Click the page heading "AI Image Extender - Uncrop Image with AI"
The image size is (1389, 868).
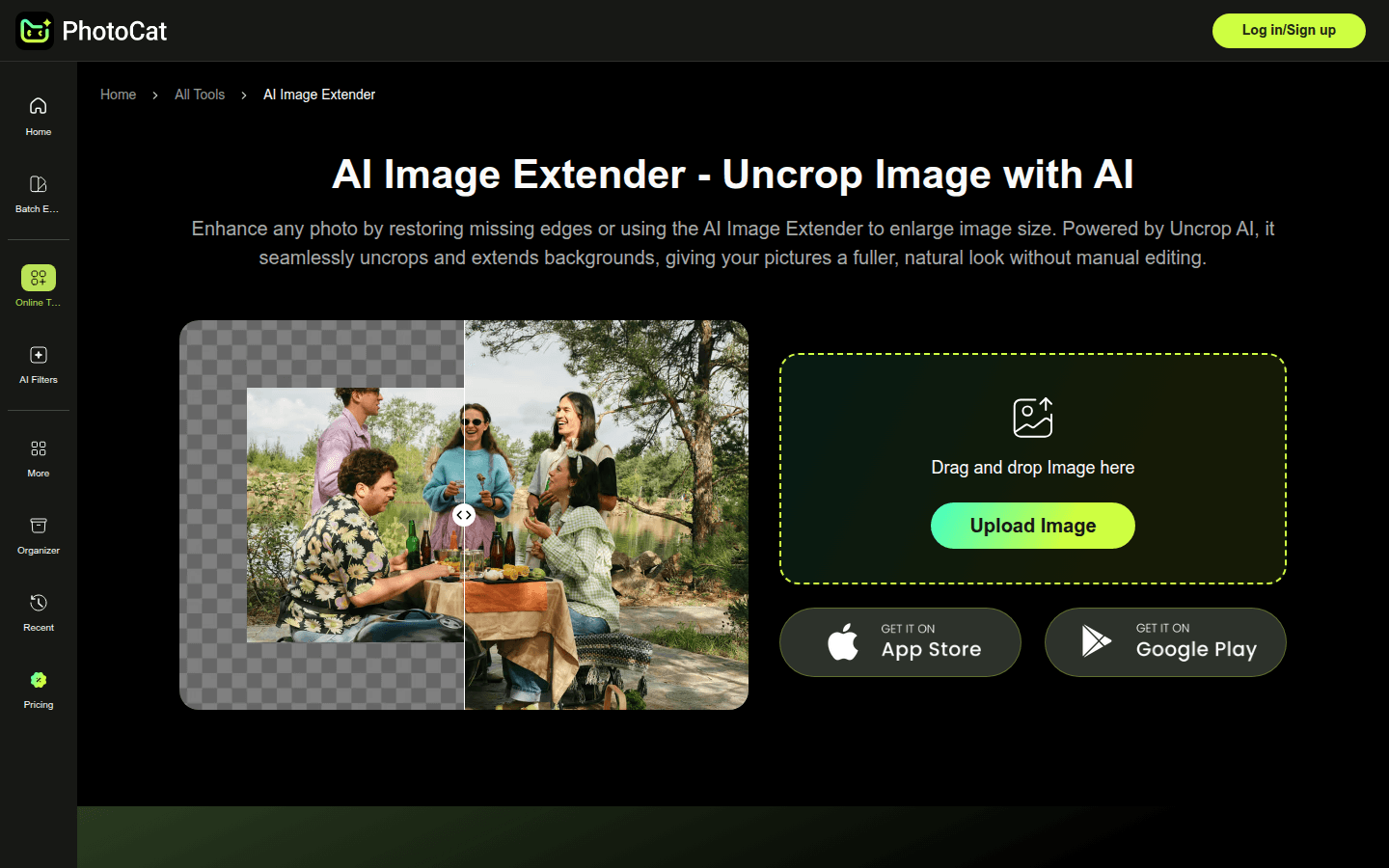[733, 175]
